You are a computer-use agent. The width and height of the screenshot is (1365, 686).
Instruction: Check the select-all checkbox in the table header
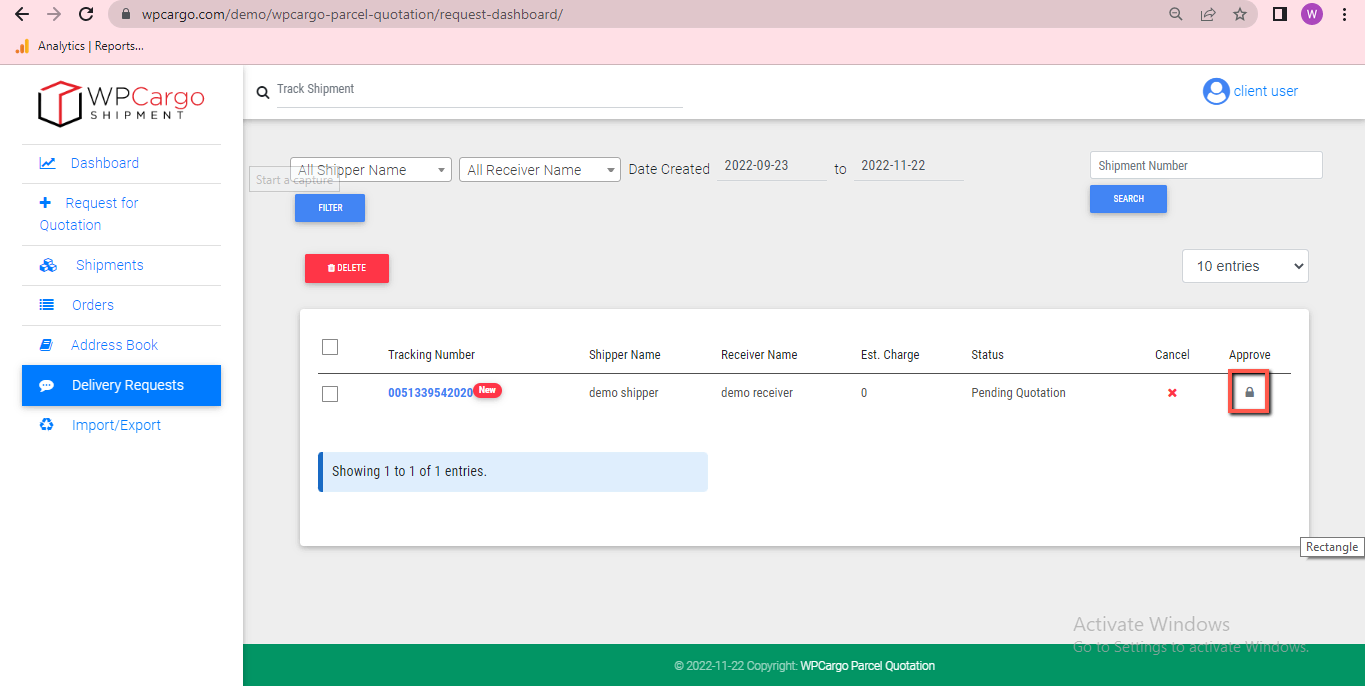(x=330, y=347)
